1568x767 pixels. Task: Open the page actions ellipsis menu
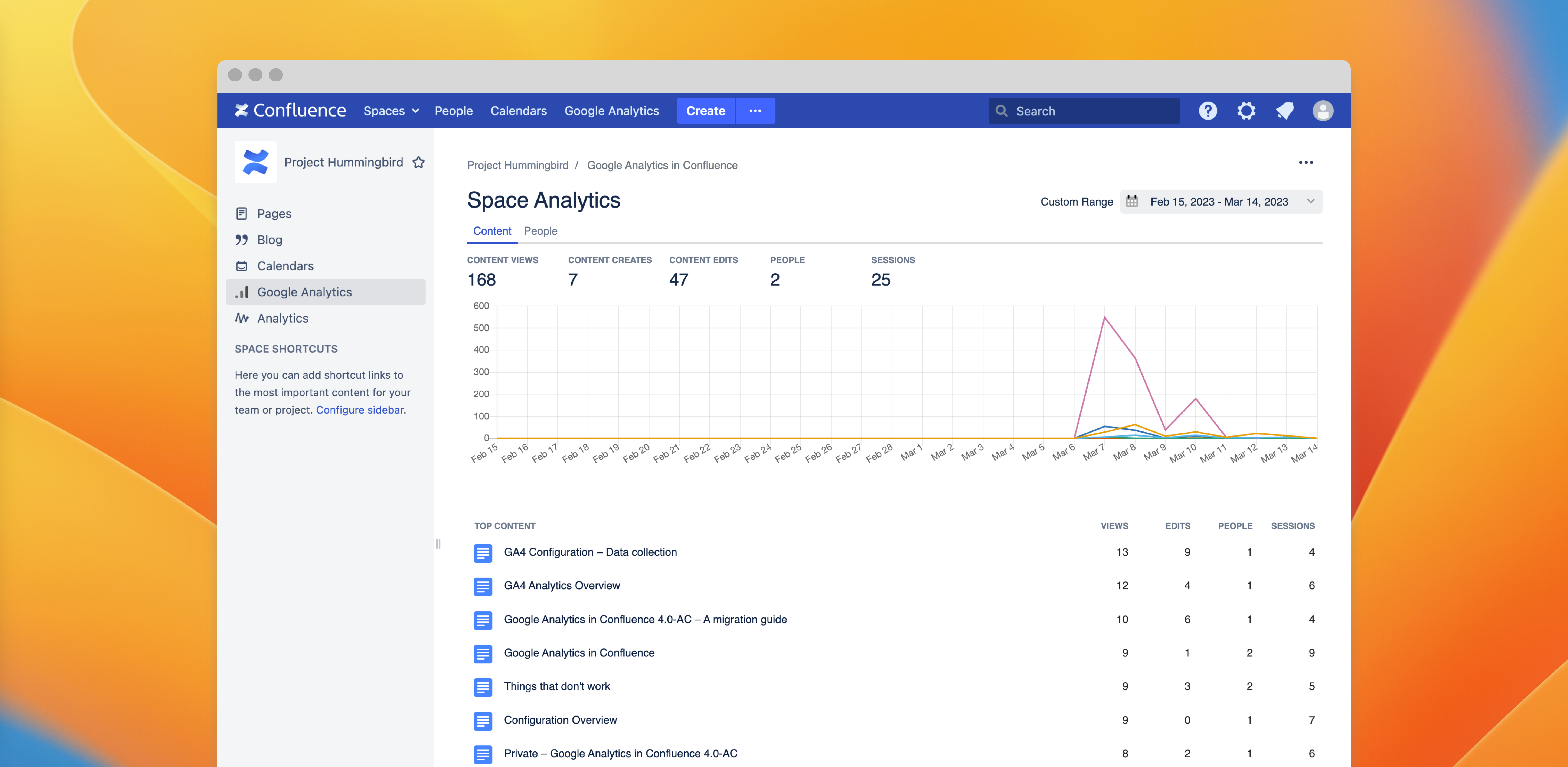pos(1306,163)
